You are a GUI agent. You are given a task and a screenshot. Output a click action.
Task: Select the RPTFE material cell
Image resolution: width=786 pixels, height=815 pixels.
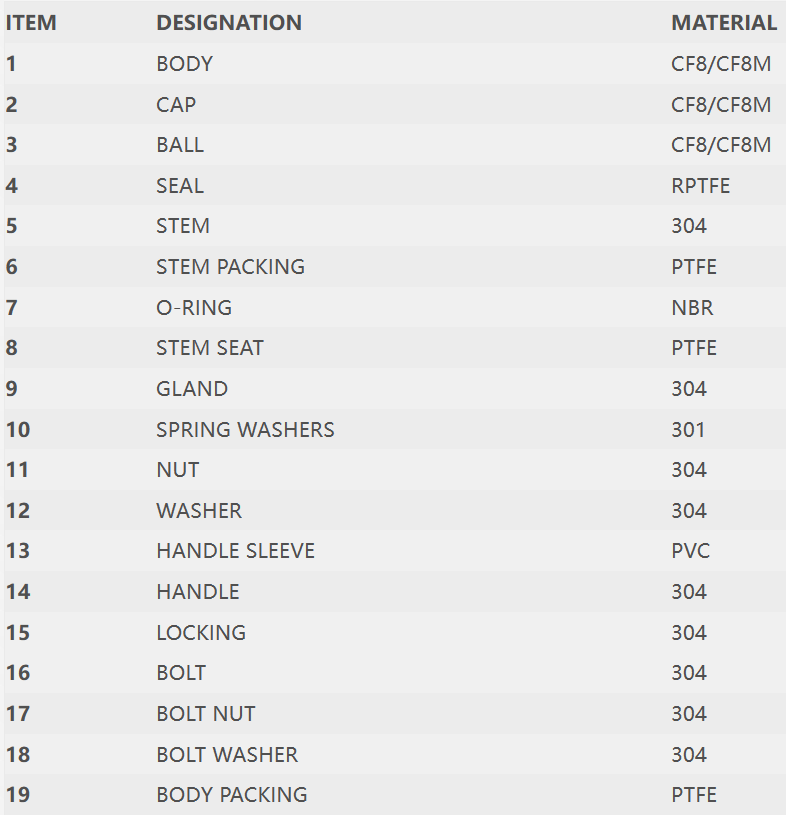[701, 186]
